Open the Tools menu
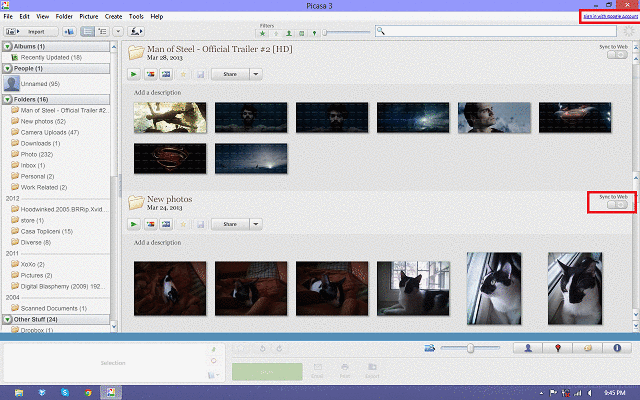The image size is (640, 400). 136,16
